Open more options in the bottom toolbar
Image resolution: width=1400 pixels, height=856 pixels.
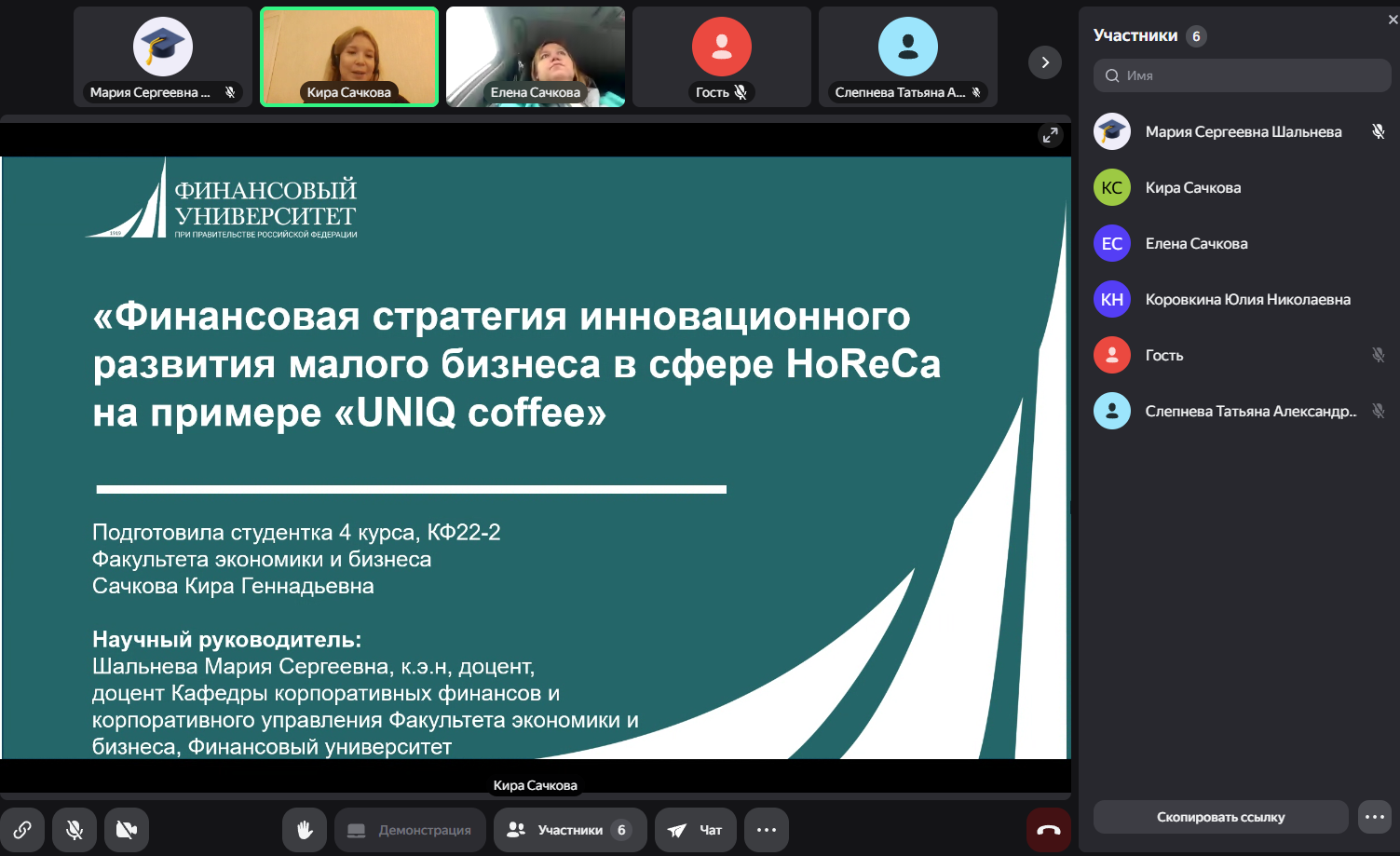767,830
